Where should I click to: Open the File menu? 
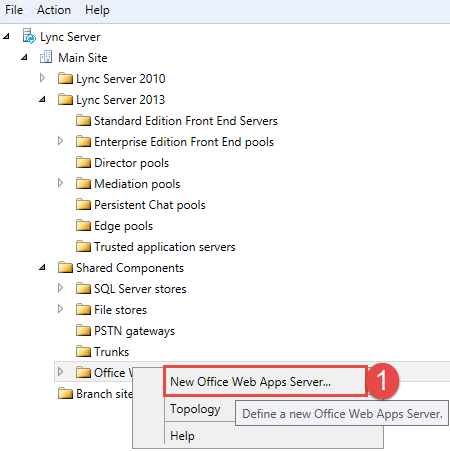point(14,10)
